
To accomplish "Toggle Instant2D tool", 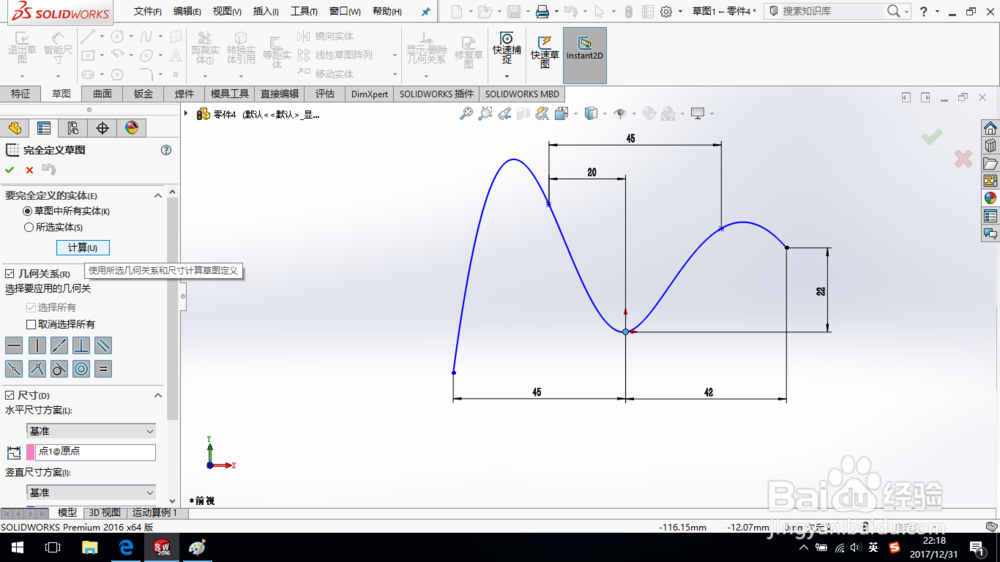I will 585,55.
